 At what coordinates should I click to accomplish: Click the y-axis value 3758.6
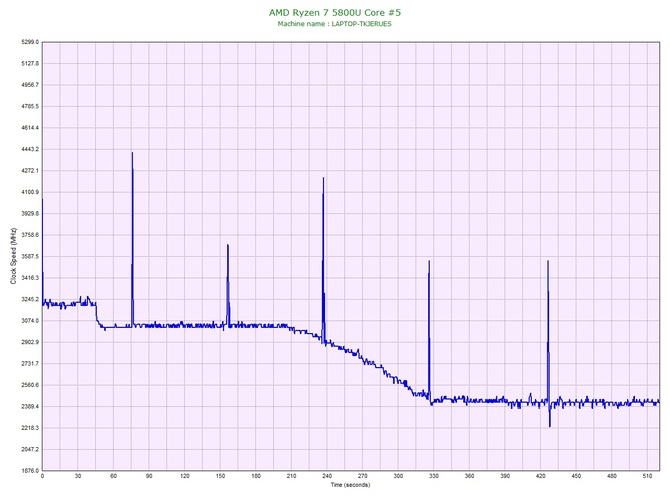[x=30, y=235]
